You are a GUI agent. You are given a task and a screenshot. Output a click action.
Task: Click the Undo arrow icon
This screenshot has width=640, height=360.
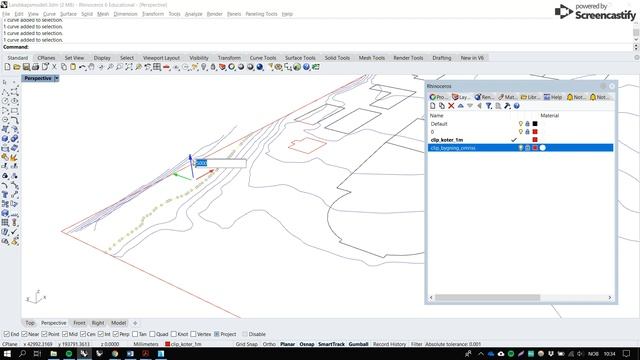[82, 67]
